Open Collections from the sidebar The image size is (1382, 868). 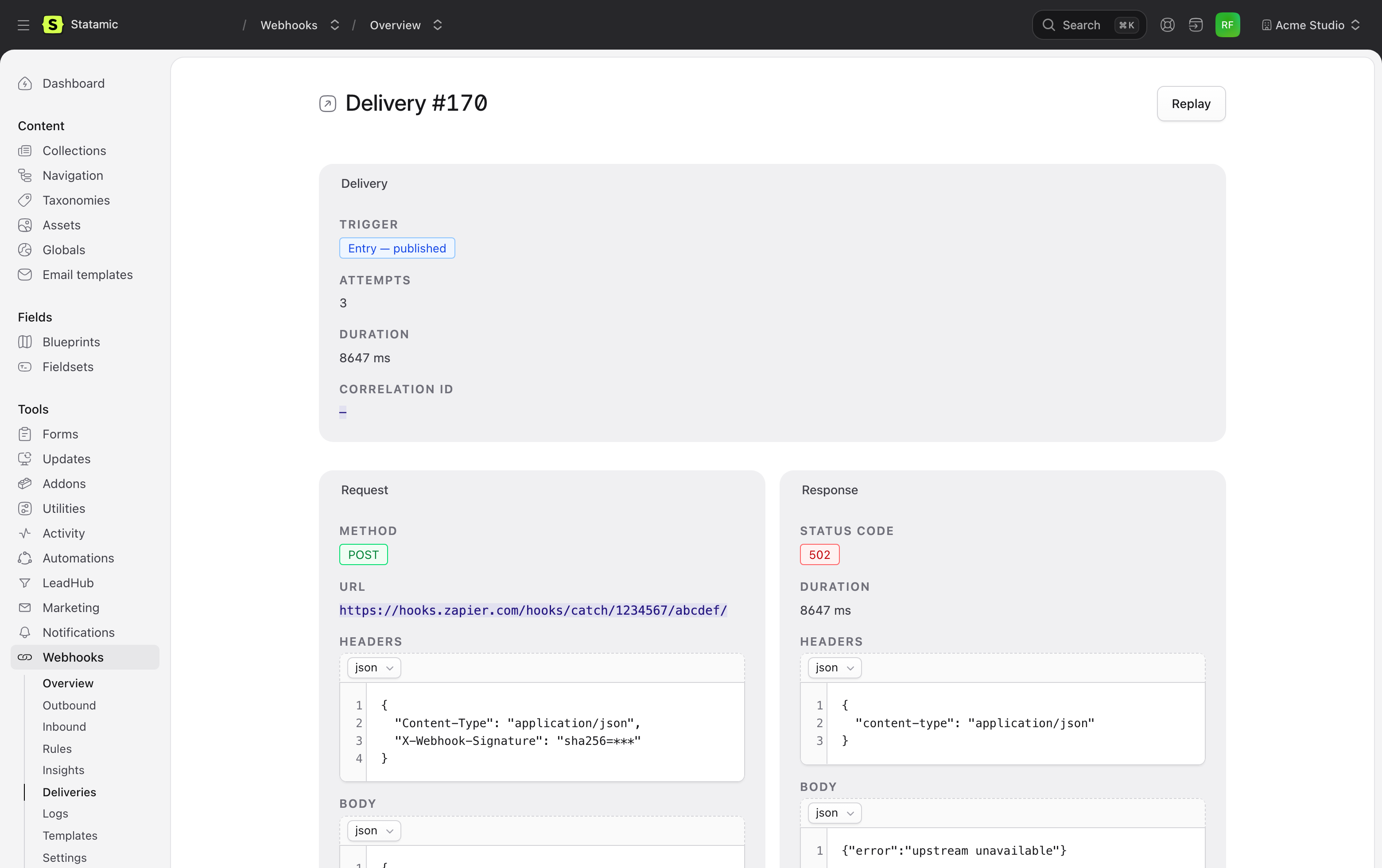(74, 151)
